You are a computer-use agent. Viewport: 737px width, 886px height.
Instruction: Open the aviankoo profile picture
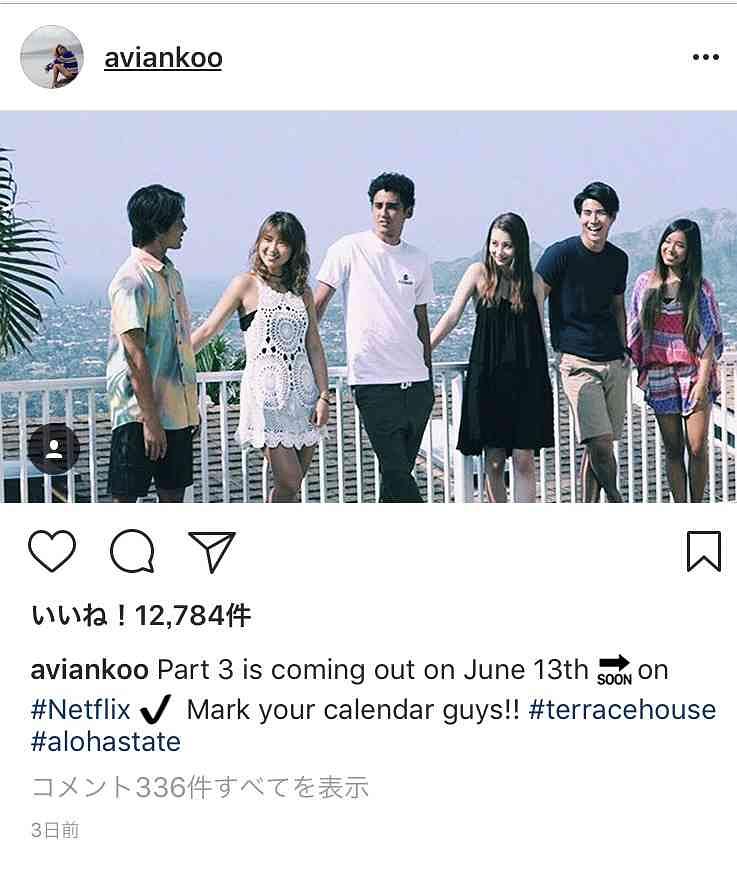[x=52, y=57]
